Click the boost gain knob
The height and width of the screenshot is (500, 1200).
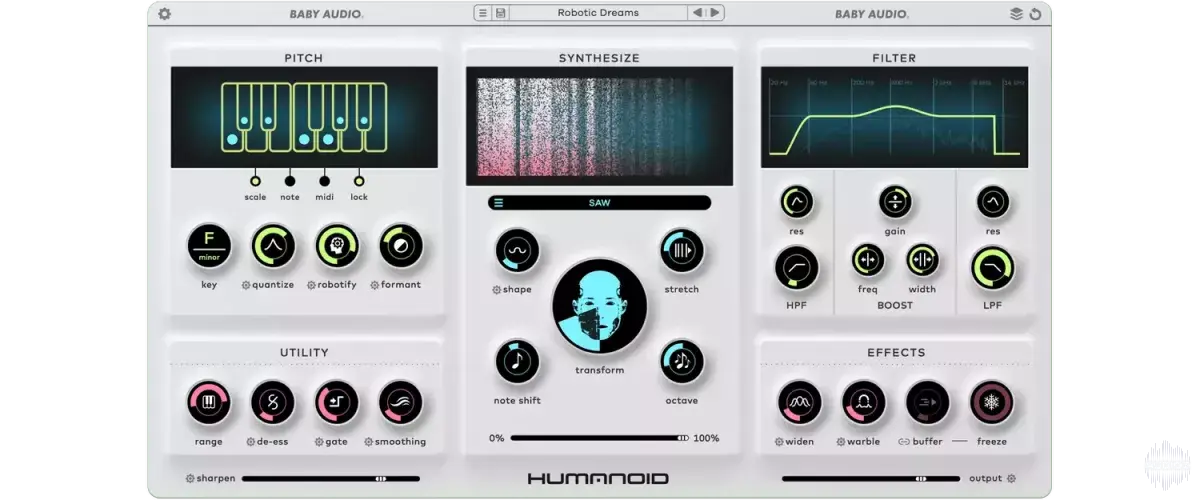(895, 203)
